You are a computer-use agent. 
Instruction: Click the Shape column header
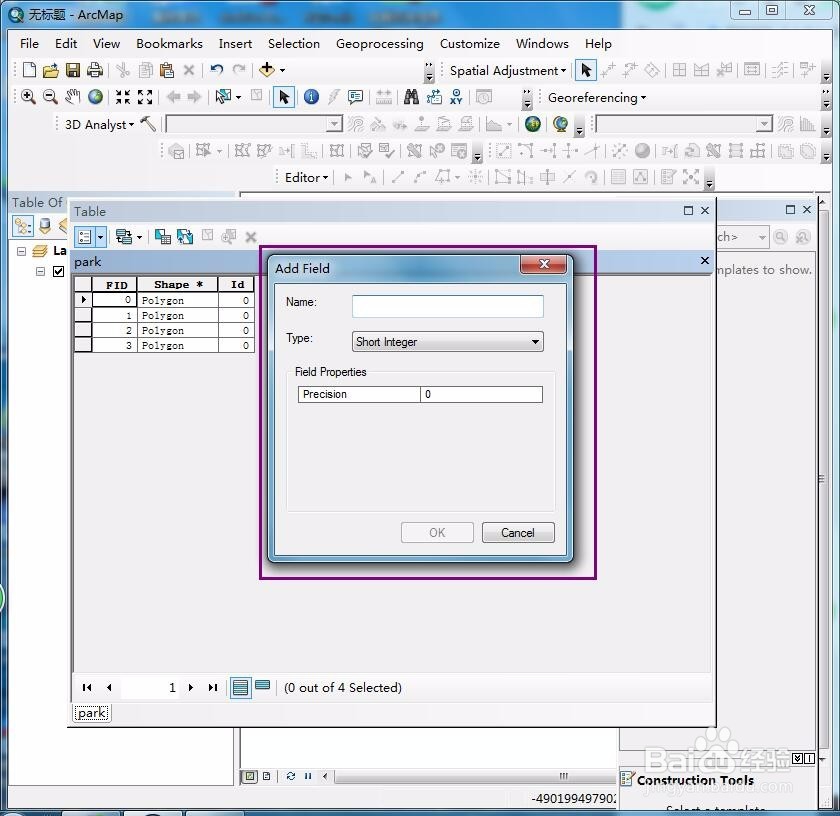click(177, 285)
